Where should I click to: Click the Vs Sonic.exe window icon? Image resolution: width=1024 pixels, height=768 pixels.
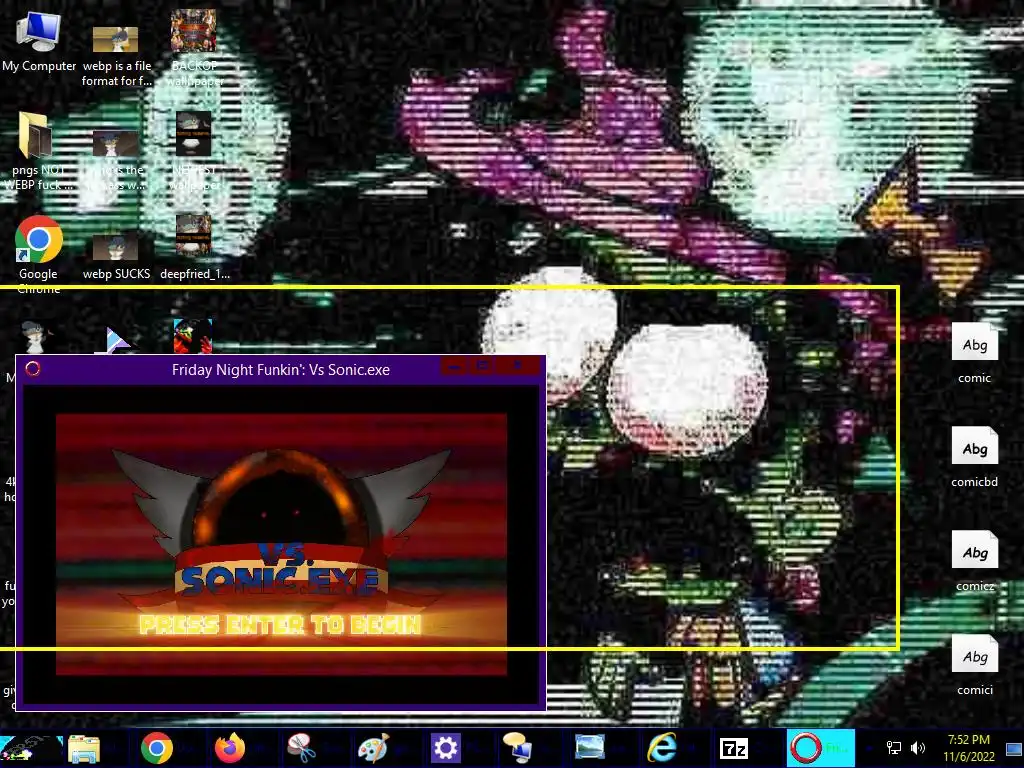pos(33,369)
